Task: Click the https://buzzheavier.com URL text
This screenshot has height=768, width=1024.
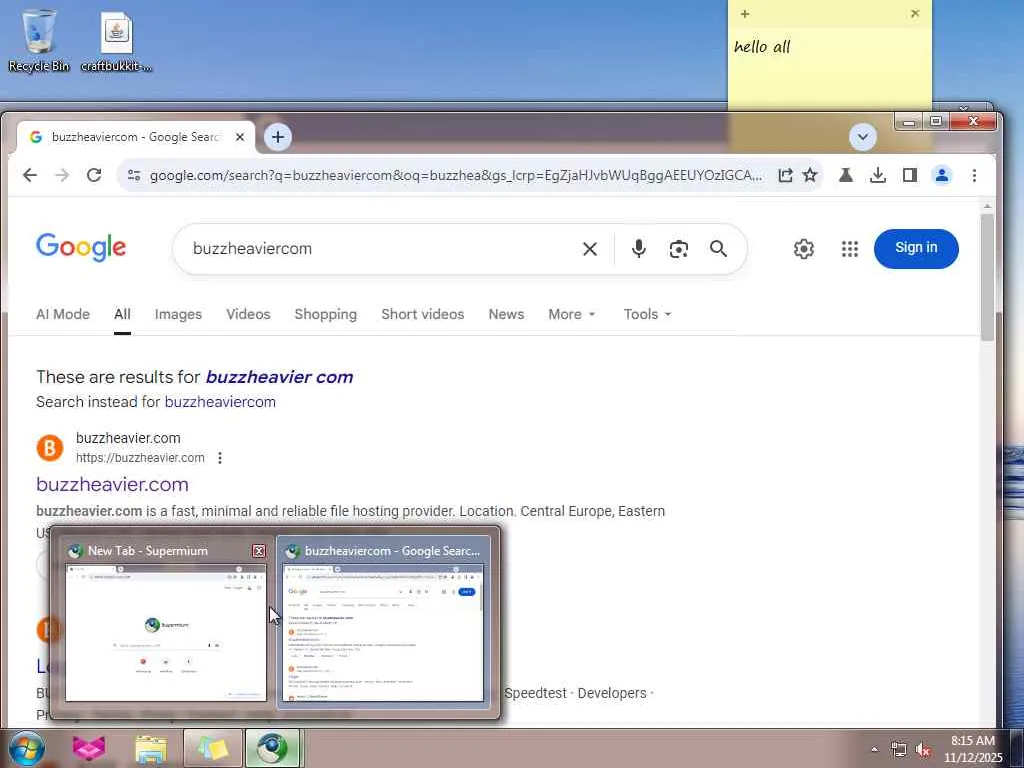Action: coord(140,458)
